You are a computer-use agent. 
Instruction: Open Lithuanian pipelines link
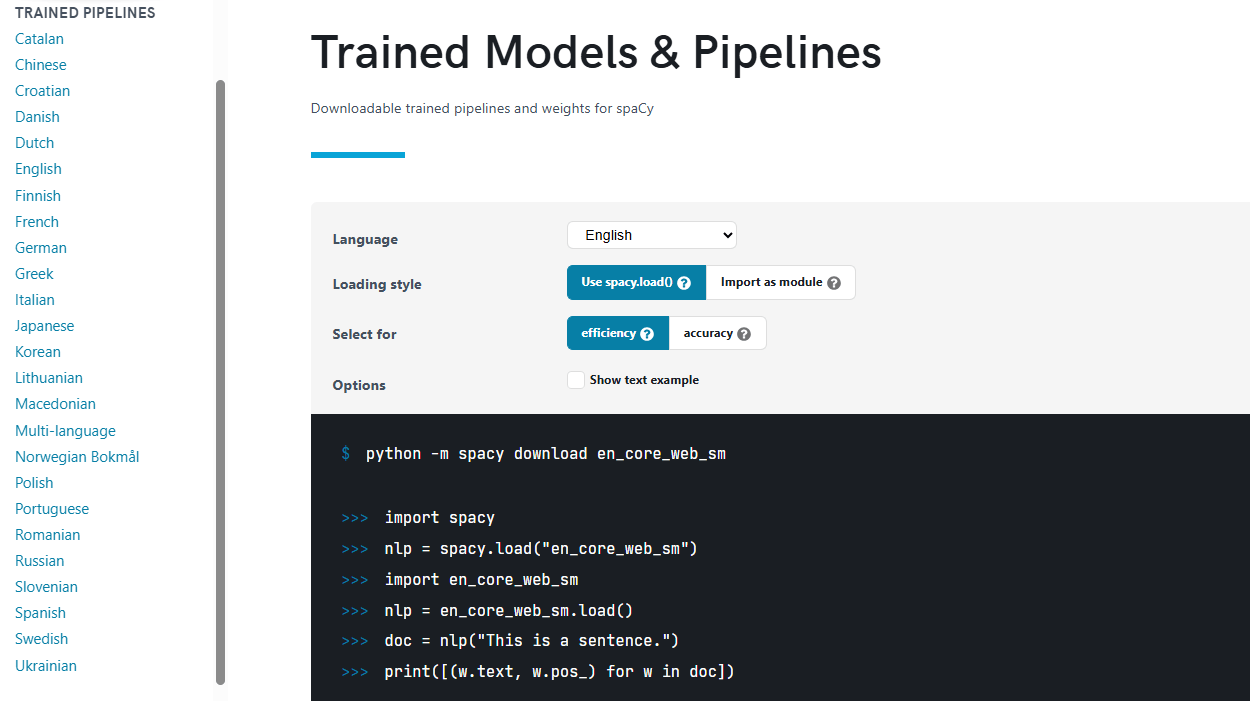click(49, 378)
